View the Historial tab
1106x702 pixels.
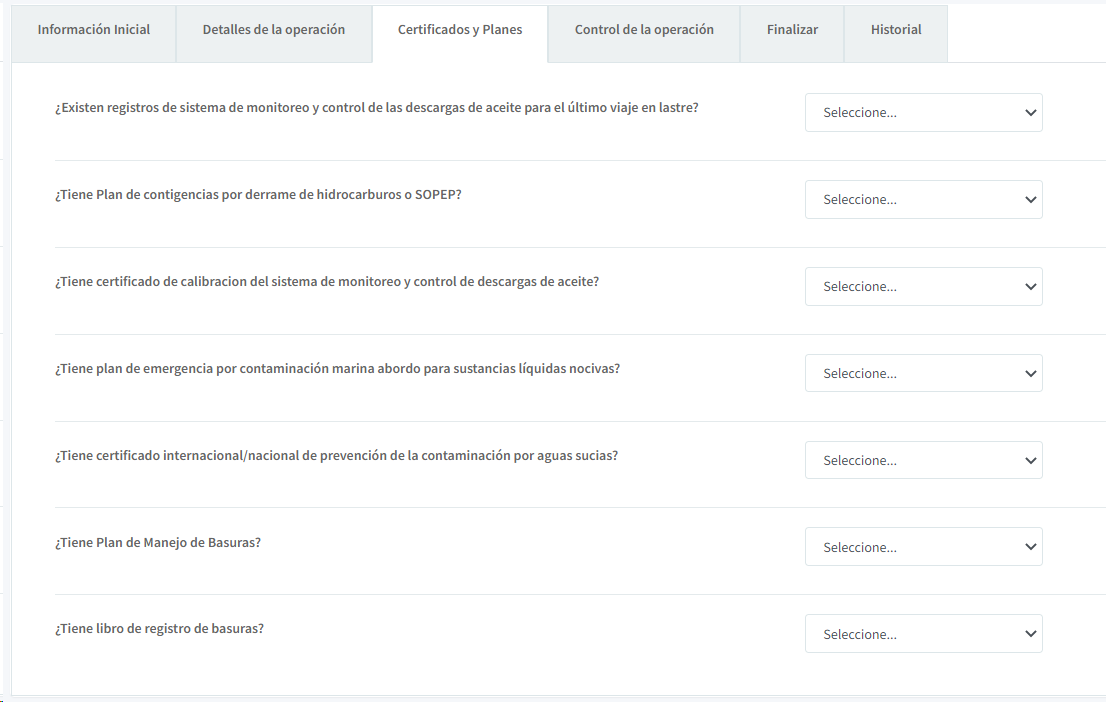[896, 30]
